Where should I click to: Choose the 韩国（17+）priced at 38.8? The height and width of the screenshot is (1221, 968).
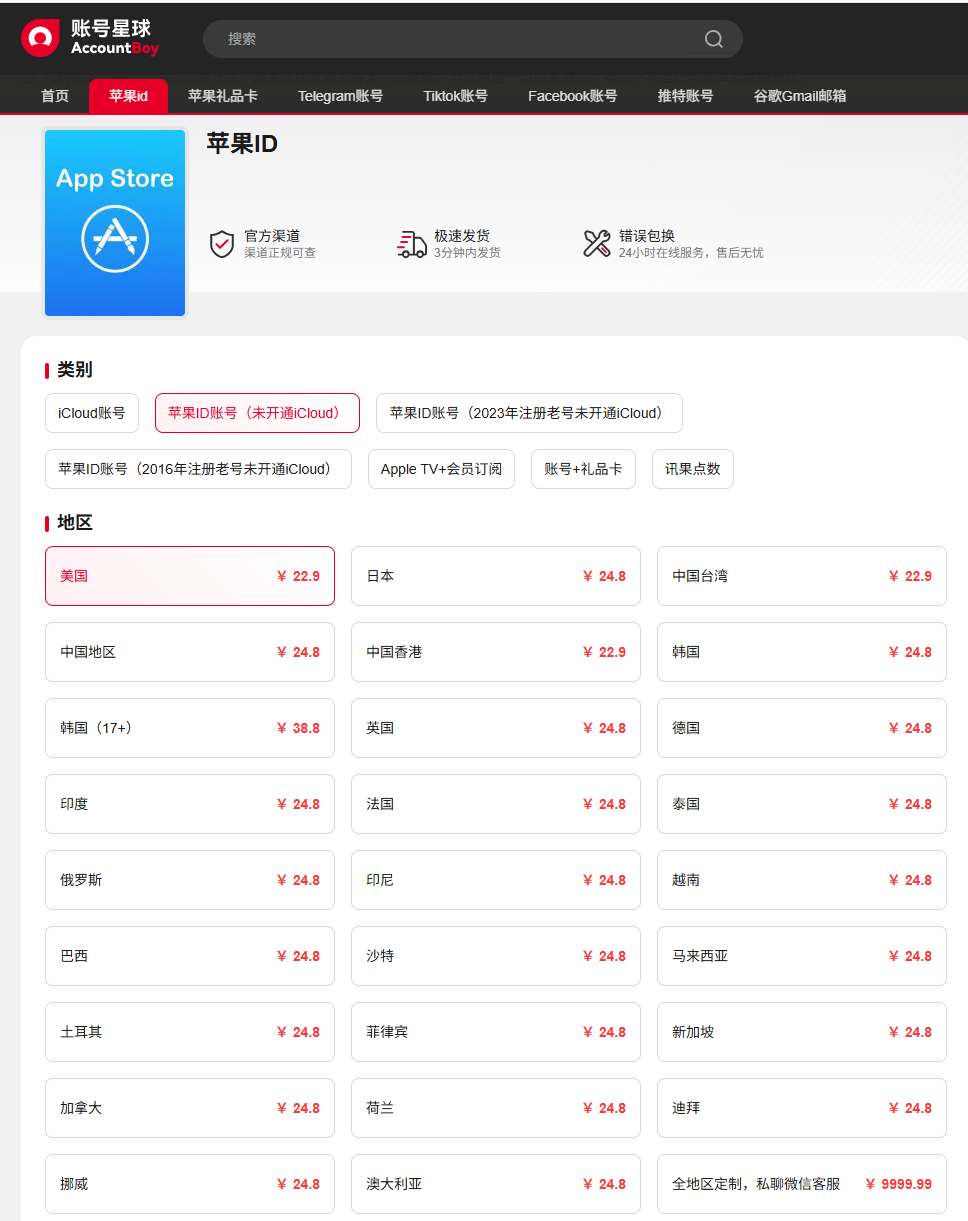coord(189,728)
